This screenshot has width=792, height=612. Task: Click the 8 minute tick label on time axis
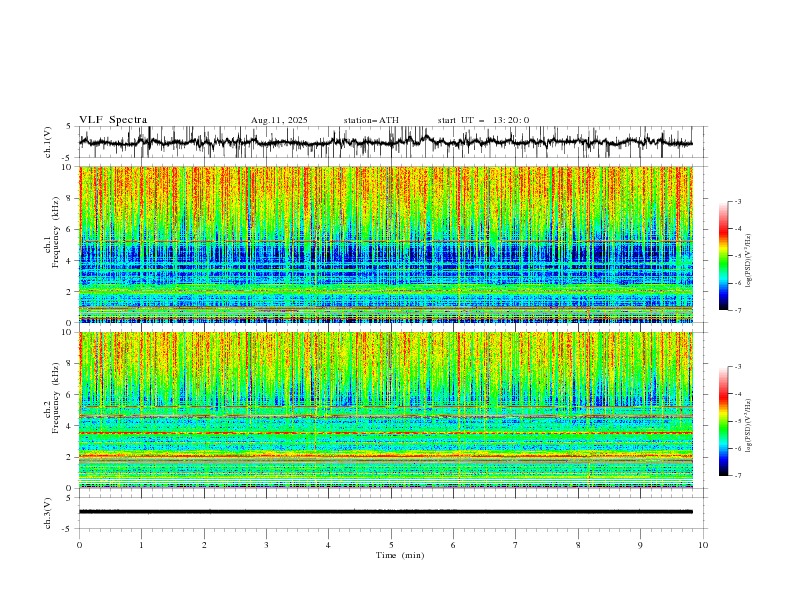(x=578, y=545)
